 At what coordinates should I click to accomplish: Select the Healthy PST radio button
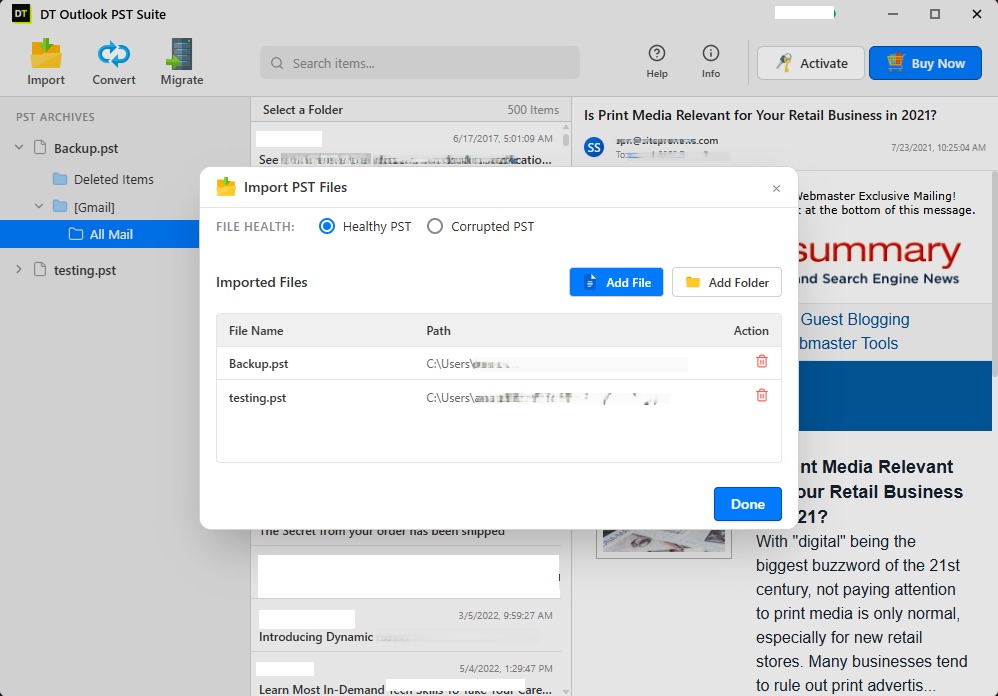click(327, 226)
